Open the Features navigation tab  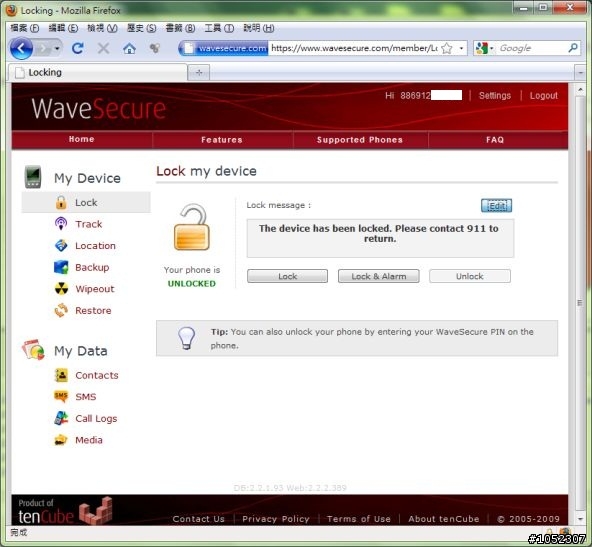click(x=222, y=140)
